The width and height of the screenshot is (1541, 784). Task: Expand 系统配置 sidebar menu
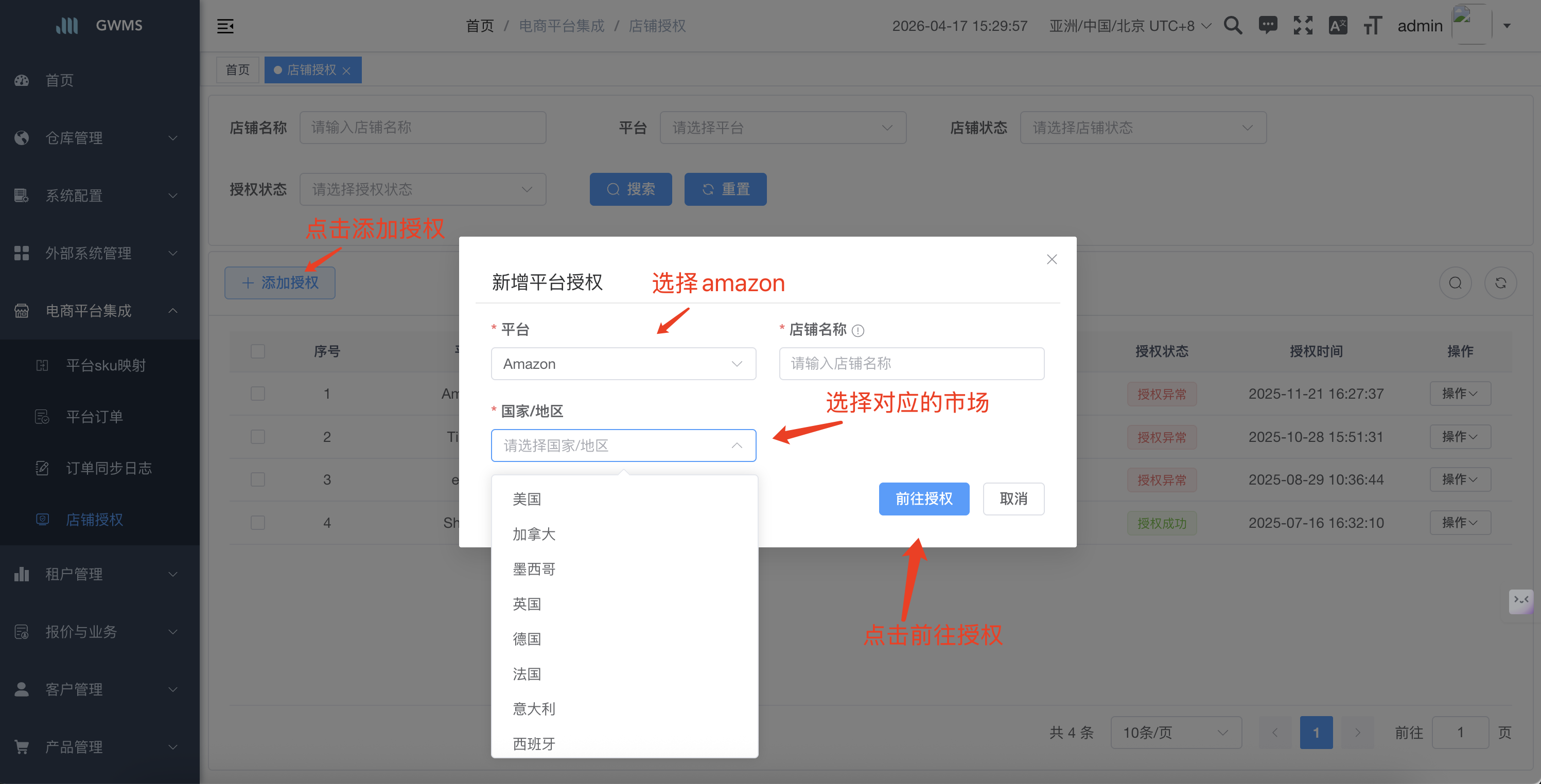click(x=100, y=195)
